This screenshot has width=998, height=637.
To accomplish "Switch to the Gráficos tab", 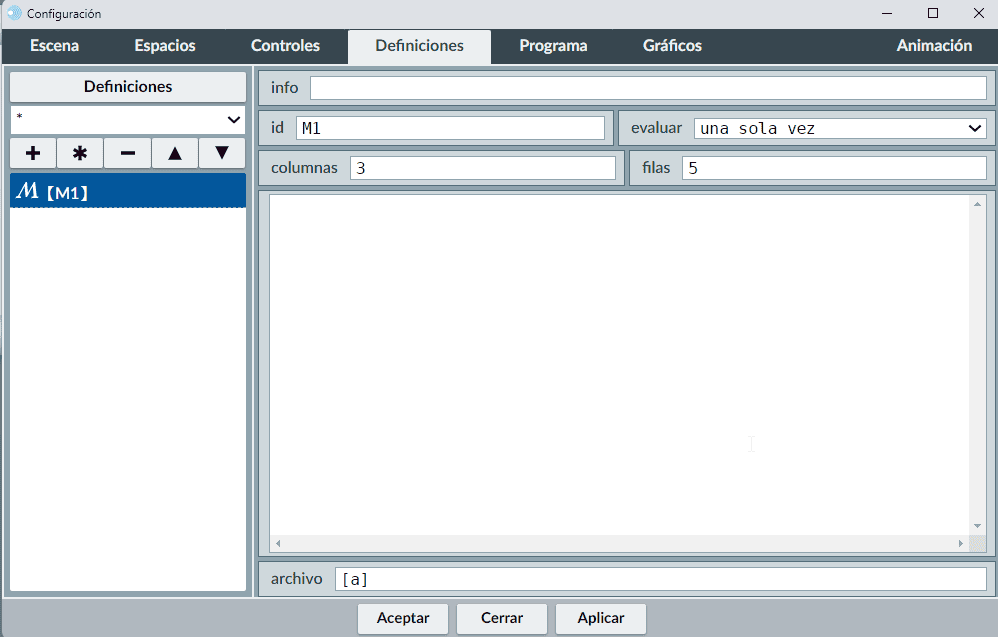I will [x=672, y=46].
